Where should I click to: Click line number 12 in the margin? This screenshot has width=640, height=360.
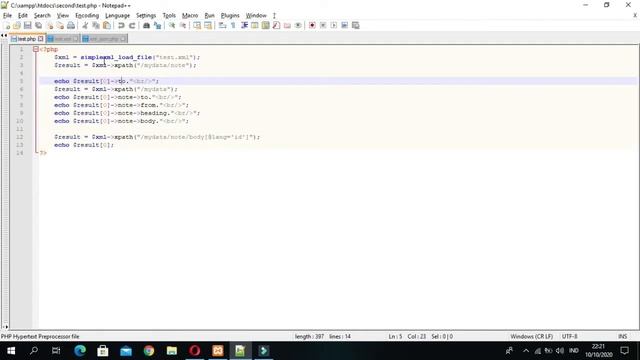click(20, 137)
